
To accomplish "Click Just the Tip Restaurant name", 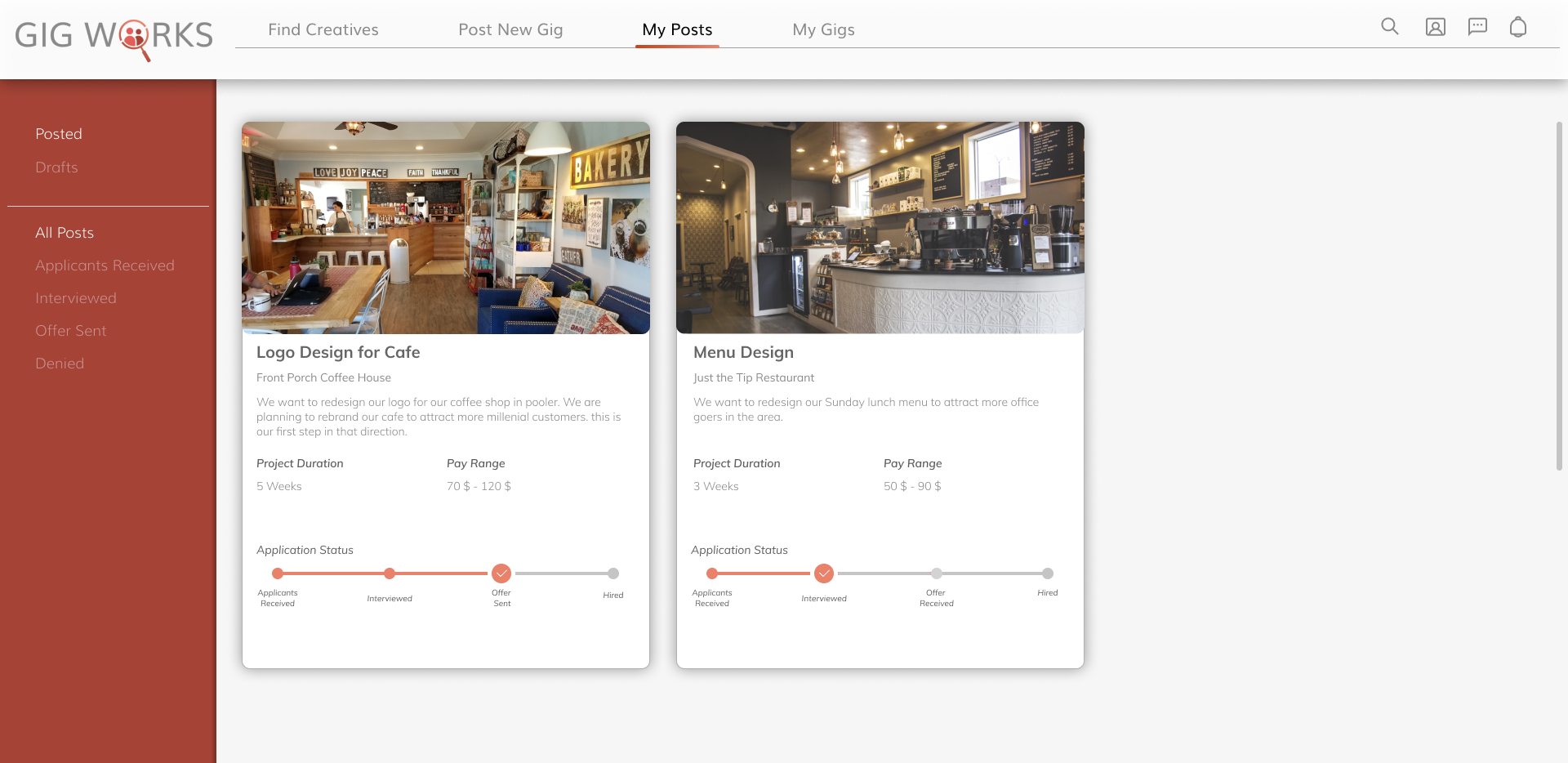I will click(754, 377).
